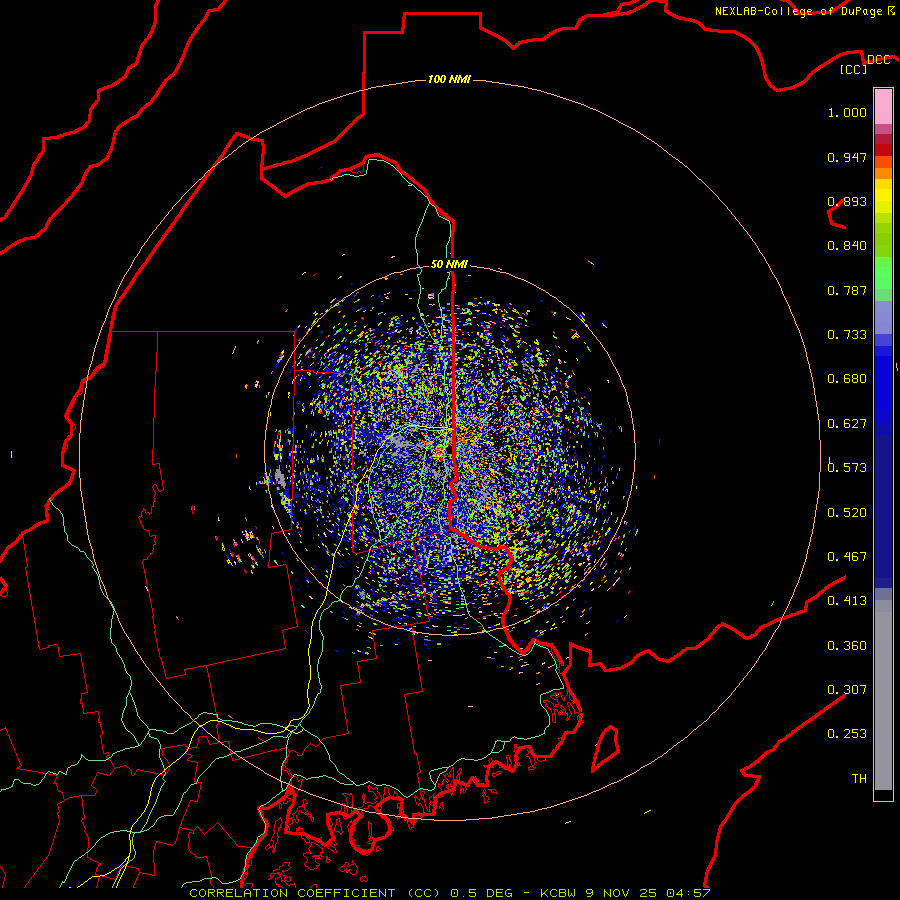Select the 0.573 scale value
Viewport: 900px width, 900px height.
click(847, 468)
